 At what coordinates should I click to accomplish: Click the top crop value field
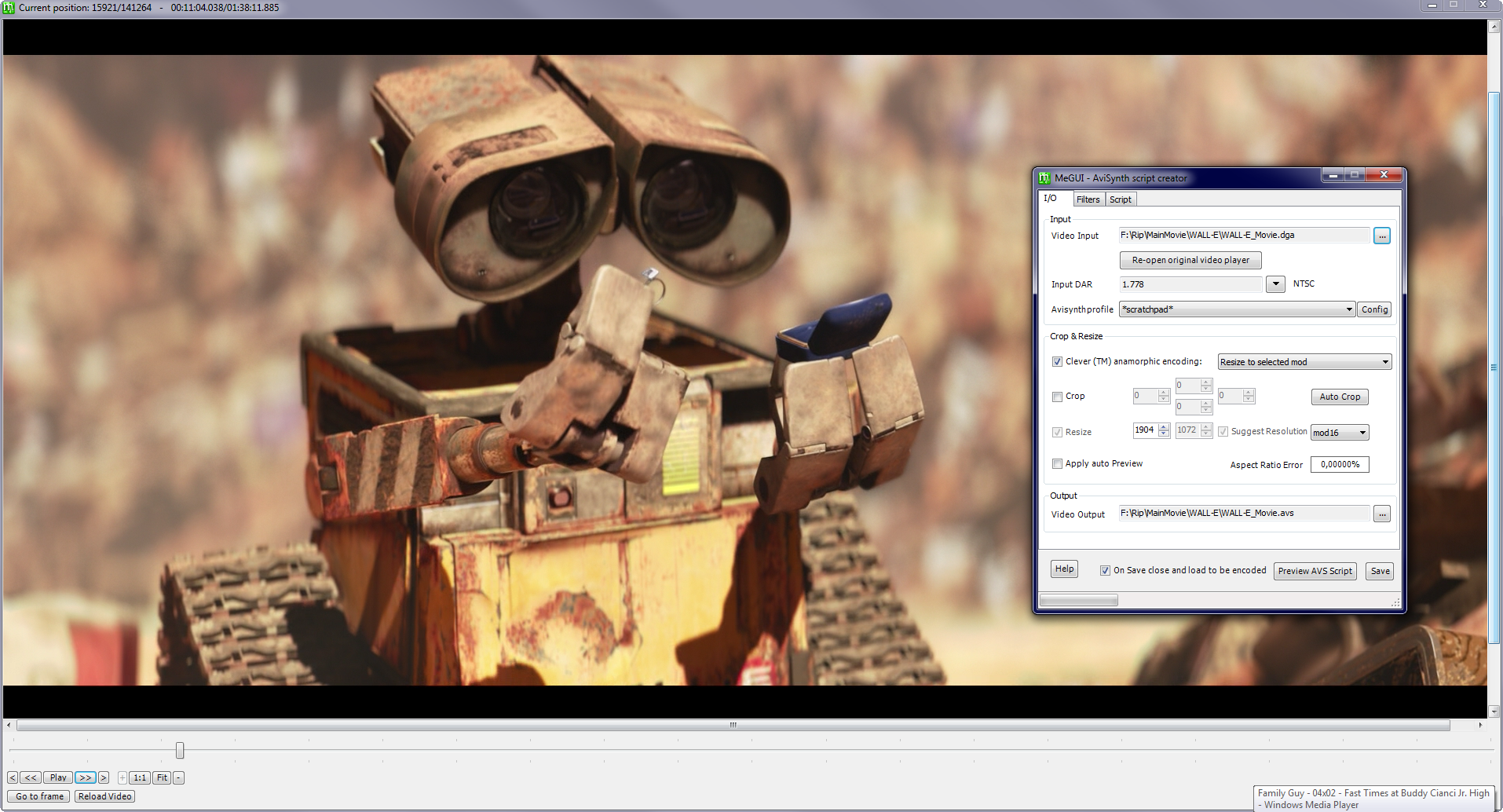[x=1188, y=386]
